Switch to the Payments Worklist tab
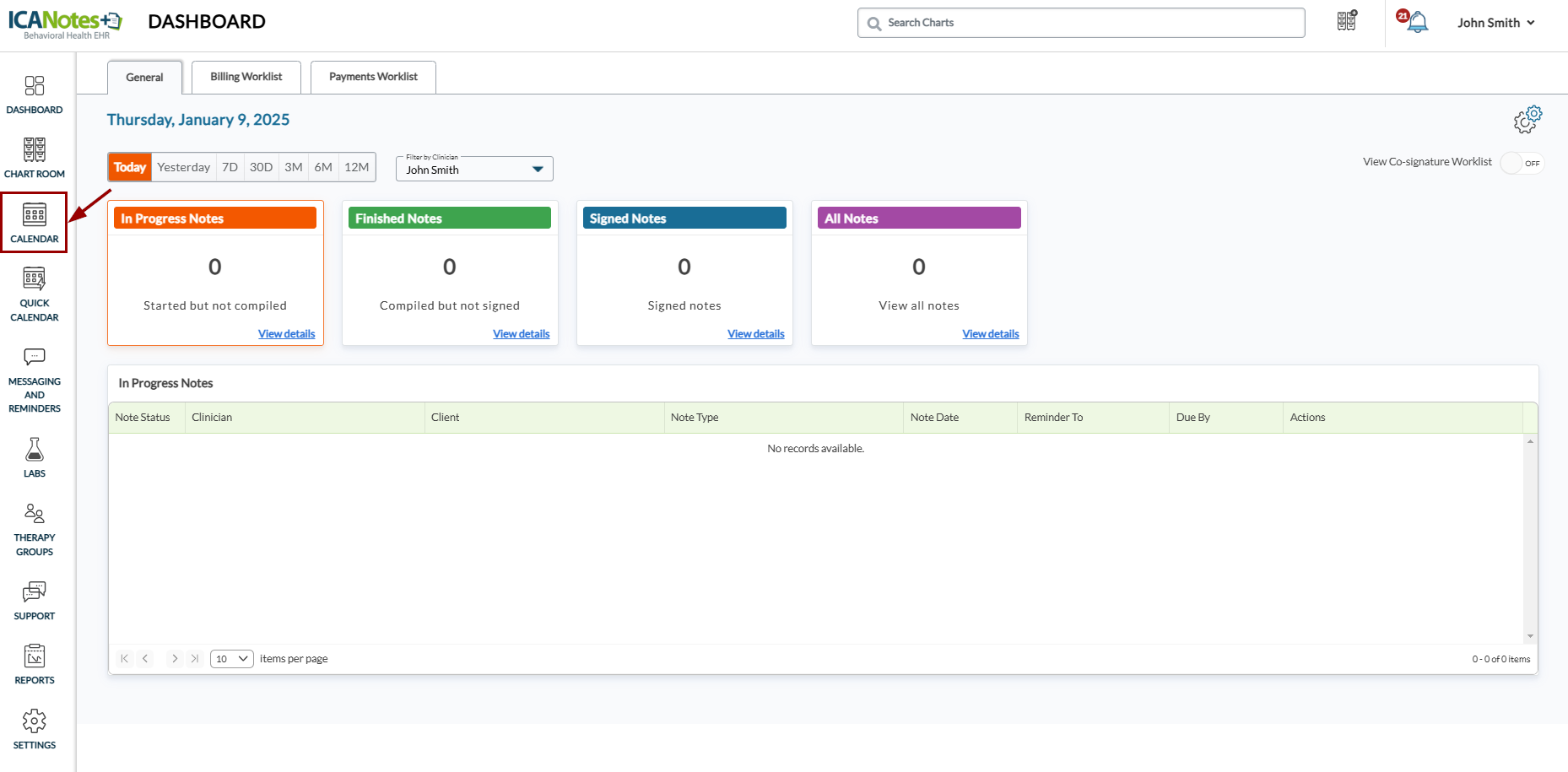 373,77
